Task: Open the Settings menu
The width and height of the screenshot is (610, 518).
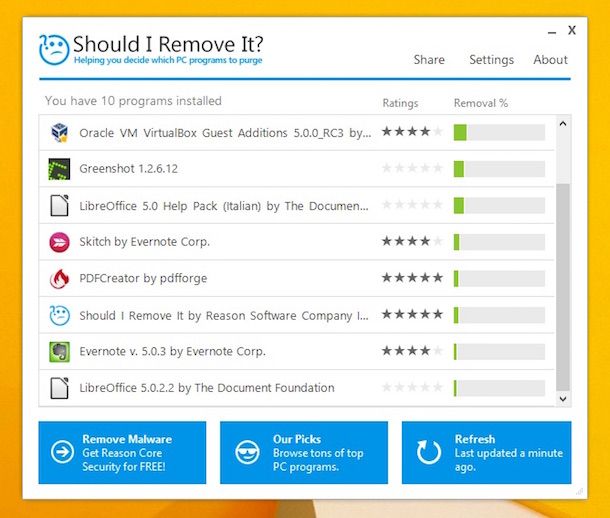Action: [x=491, y=60]
